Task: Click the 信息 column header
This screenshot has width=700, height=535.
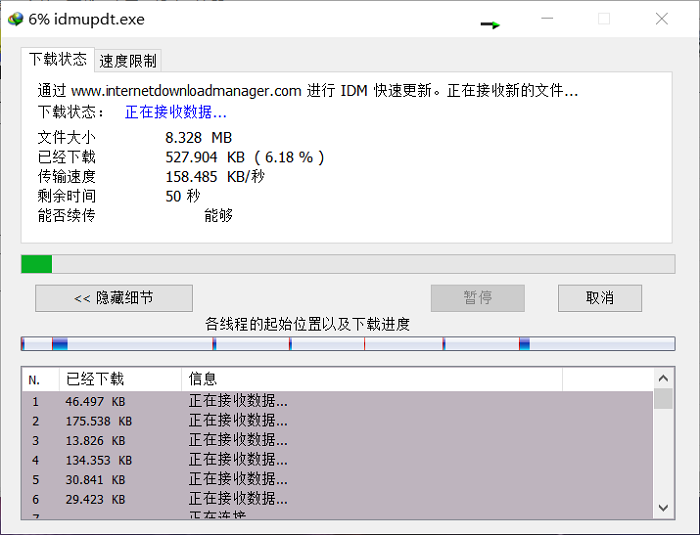Action: tap(372, 380)
